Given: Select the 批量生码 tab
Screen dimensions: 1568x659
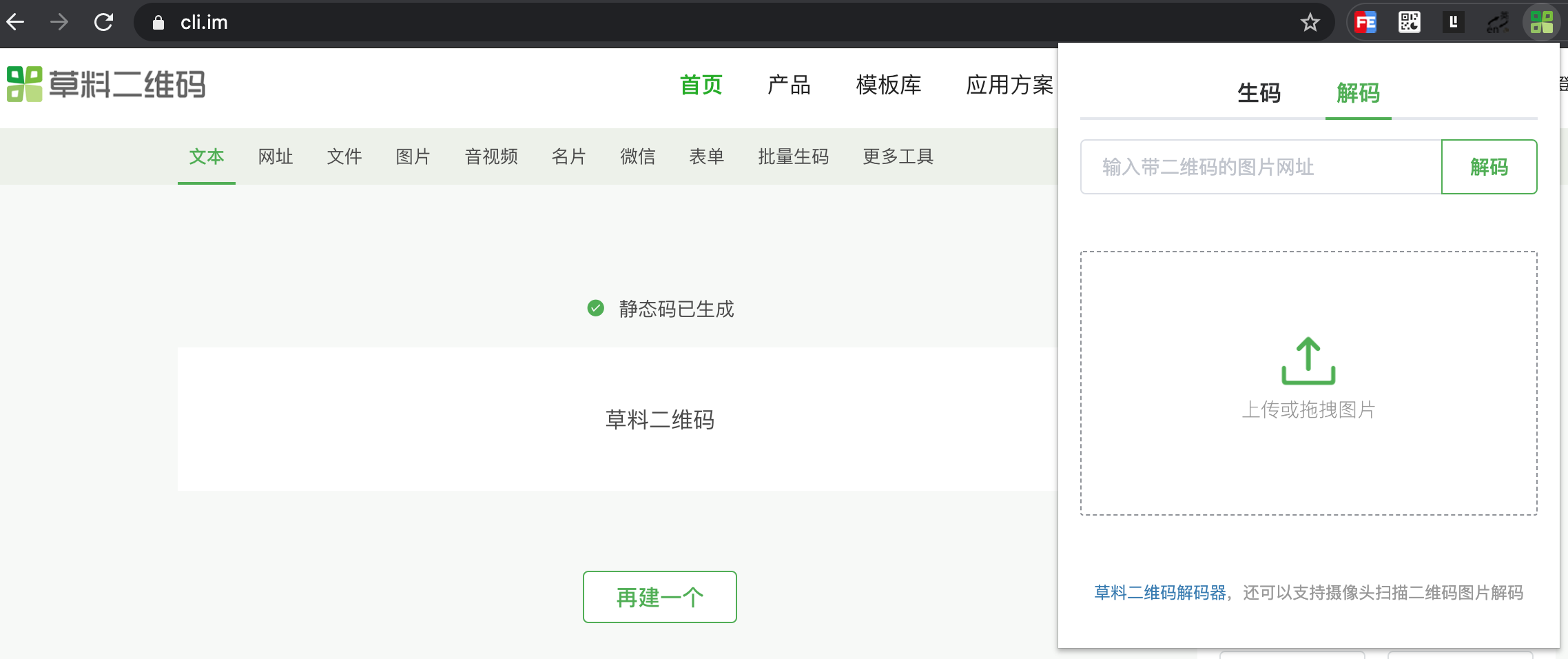Looking at the screenshot, I should coord(794,156).
